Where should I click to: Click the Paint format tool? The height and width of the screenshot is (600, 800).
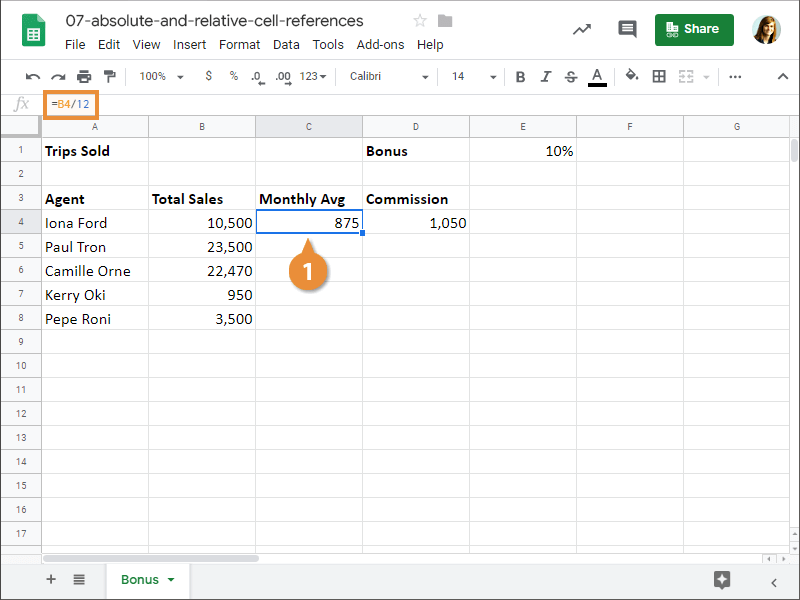point(110,77)
